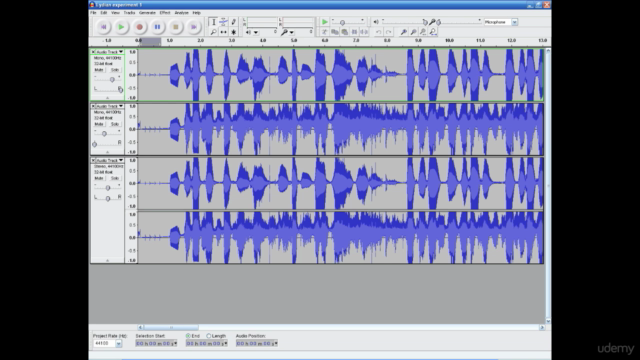Click the first track's gain slider

point(112,79)
